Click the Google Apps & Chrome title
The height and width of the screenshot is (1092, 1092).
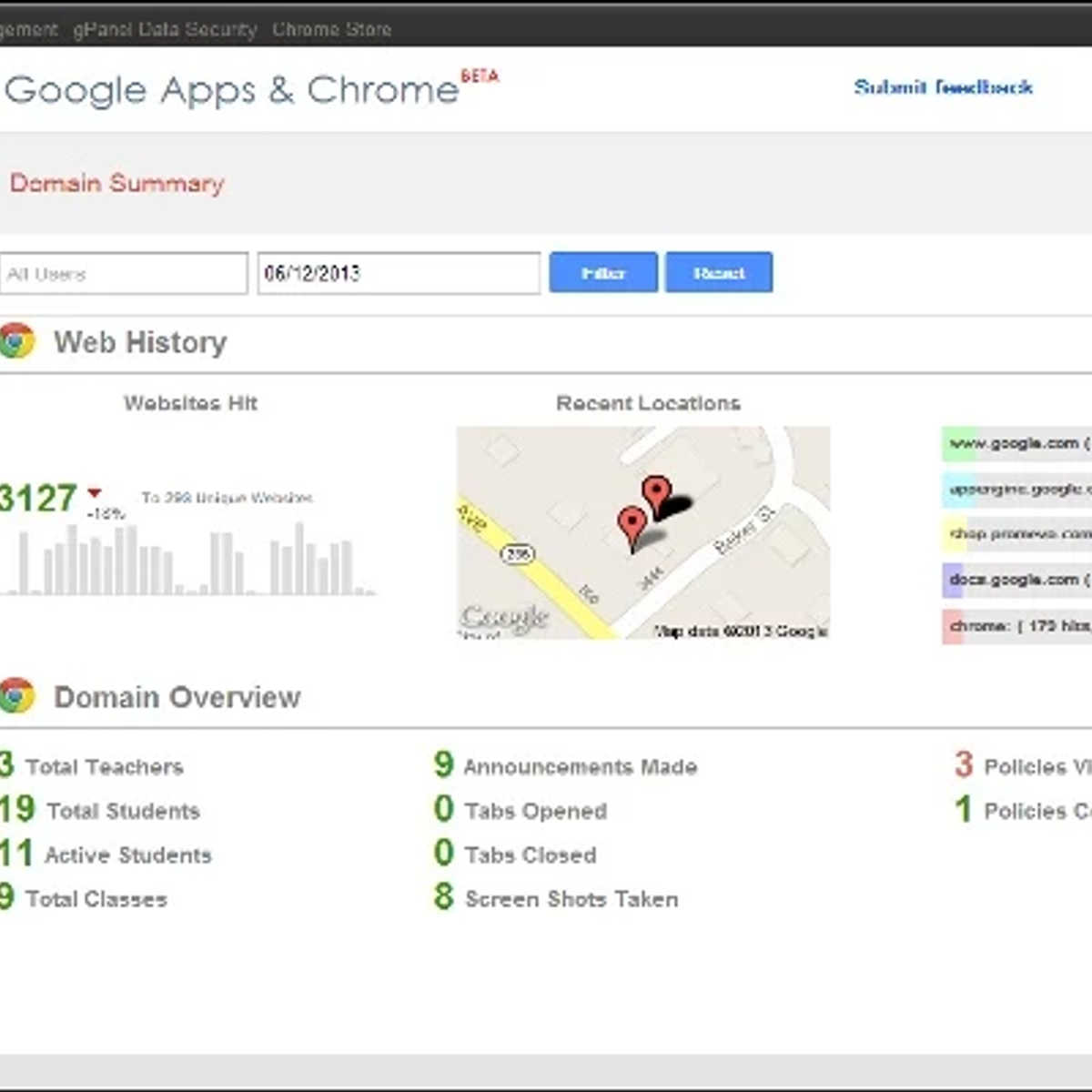coord(231,90)
